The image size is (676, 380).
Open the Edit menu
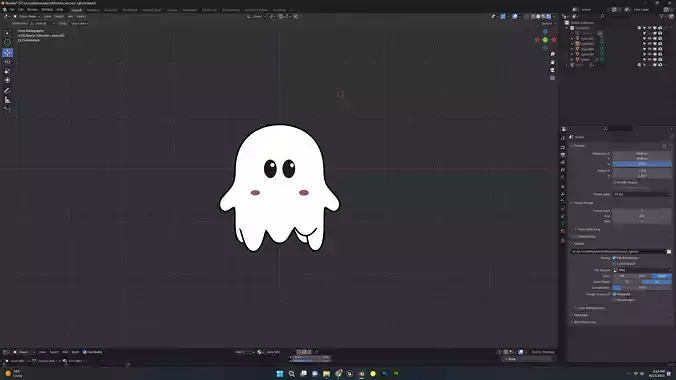pos(21,9)
